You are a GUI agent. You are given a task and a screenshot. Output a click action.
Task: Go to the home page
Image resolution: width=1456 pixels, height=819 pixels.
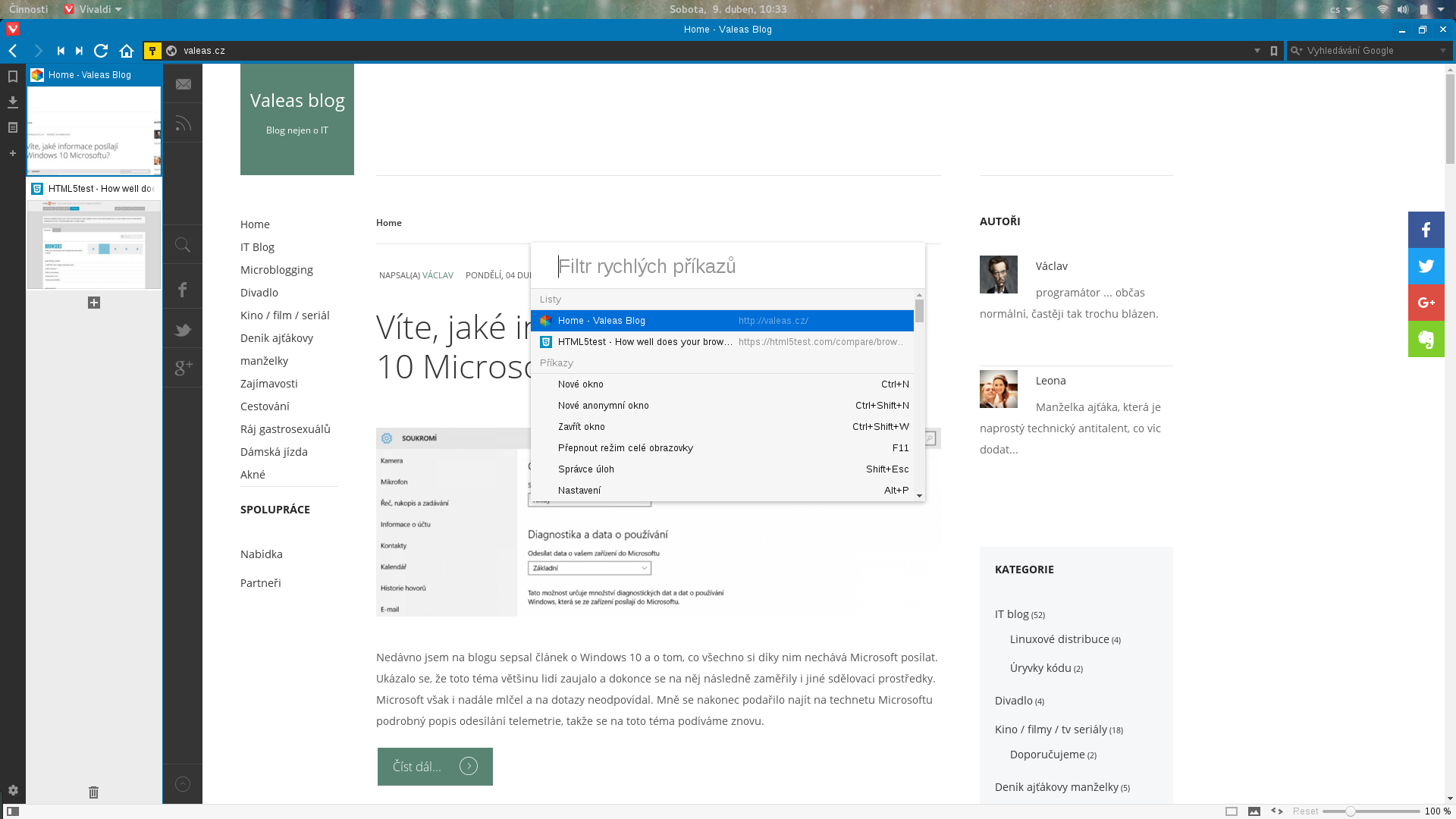pos(127,51)
